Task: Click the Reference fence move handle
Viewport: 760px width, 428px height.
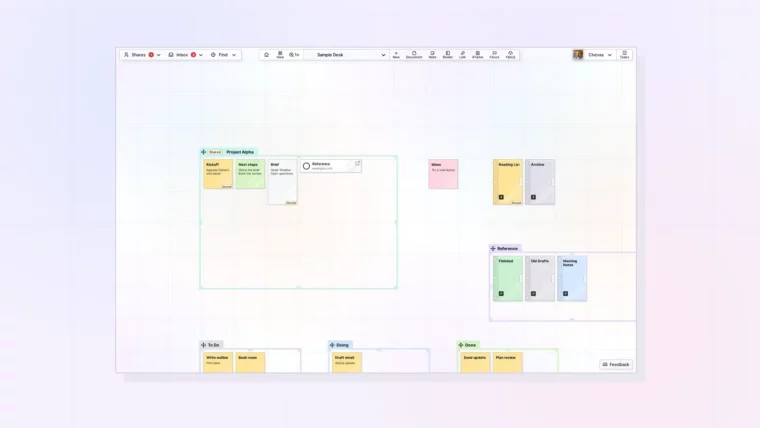Action: (493, 248)
